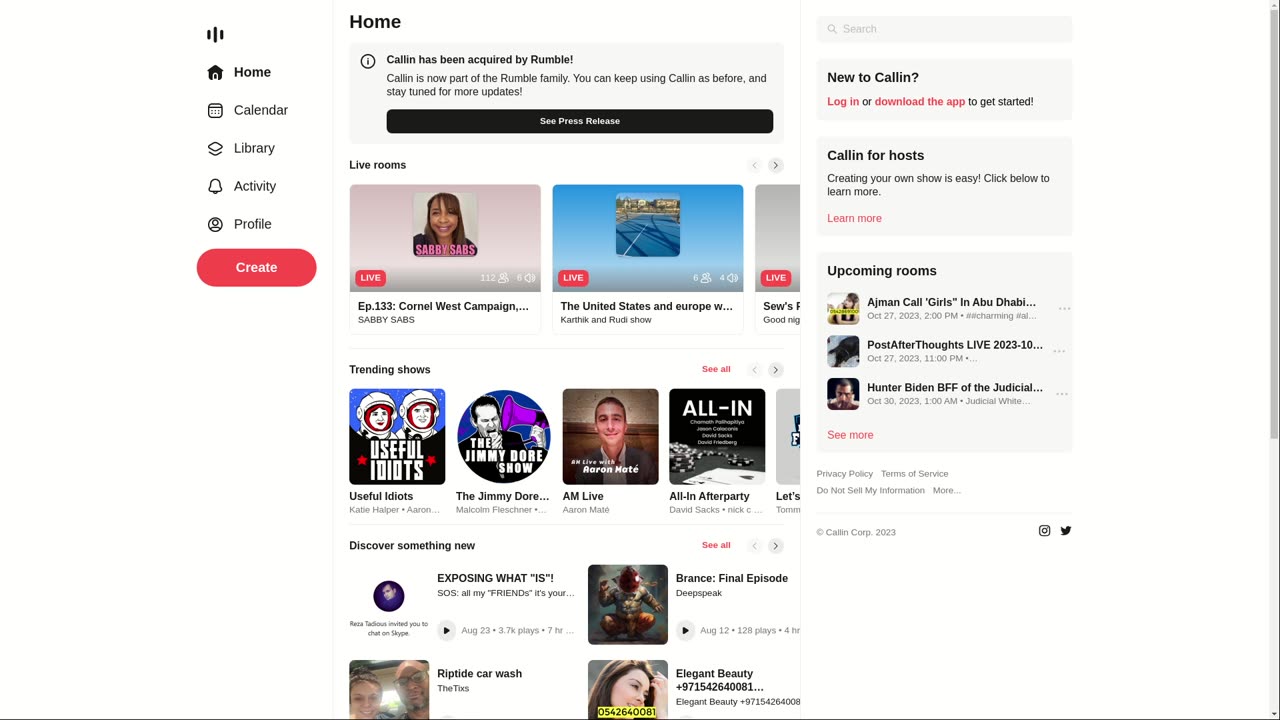Open Callin's Twitter icon
The height and width of the screenshot is (720, 1280).
[x=1066, y=531]
